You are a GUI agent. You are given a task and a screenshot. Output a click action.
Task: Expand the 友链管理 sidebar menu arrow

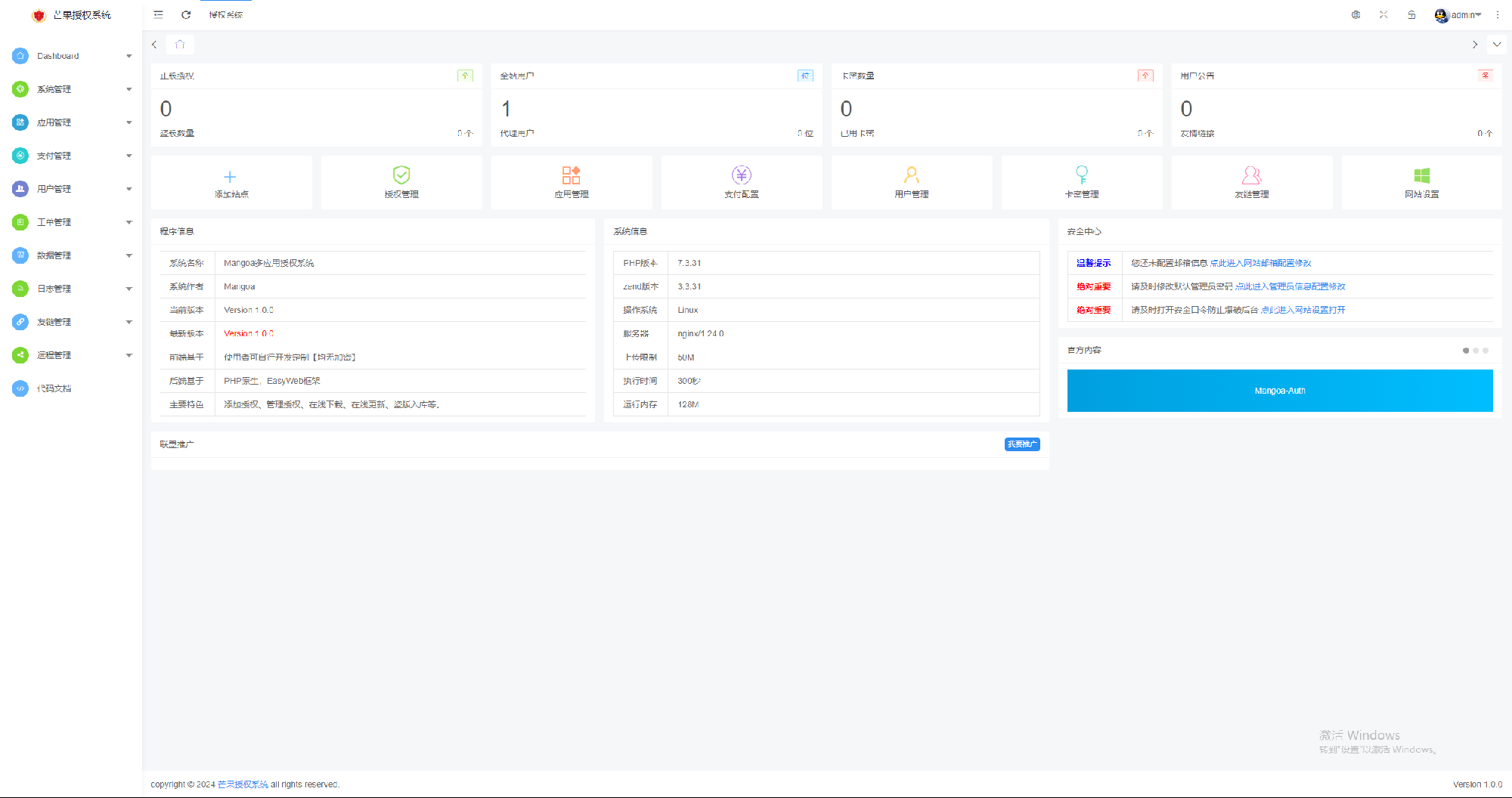click(129, 322)
